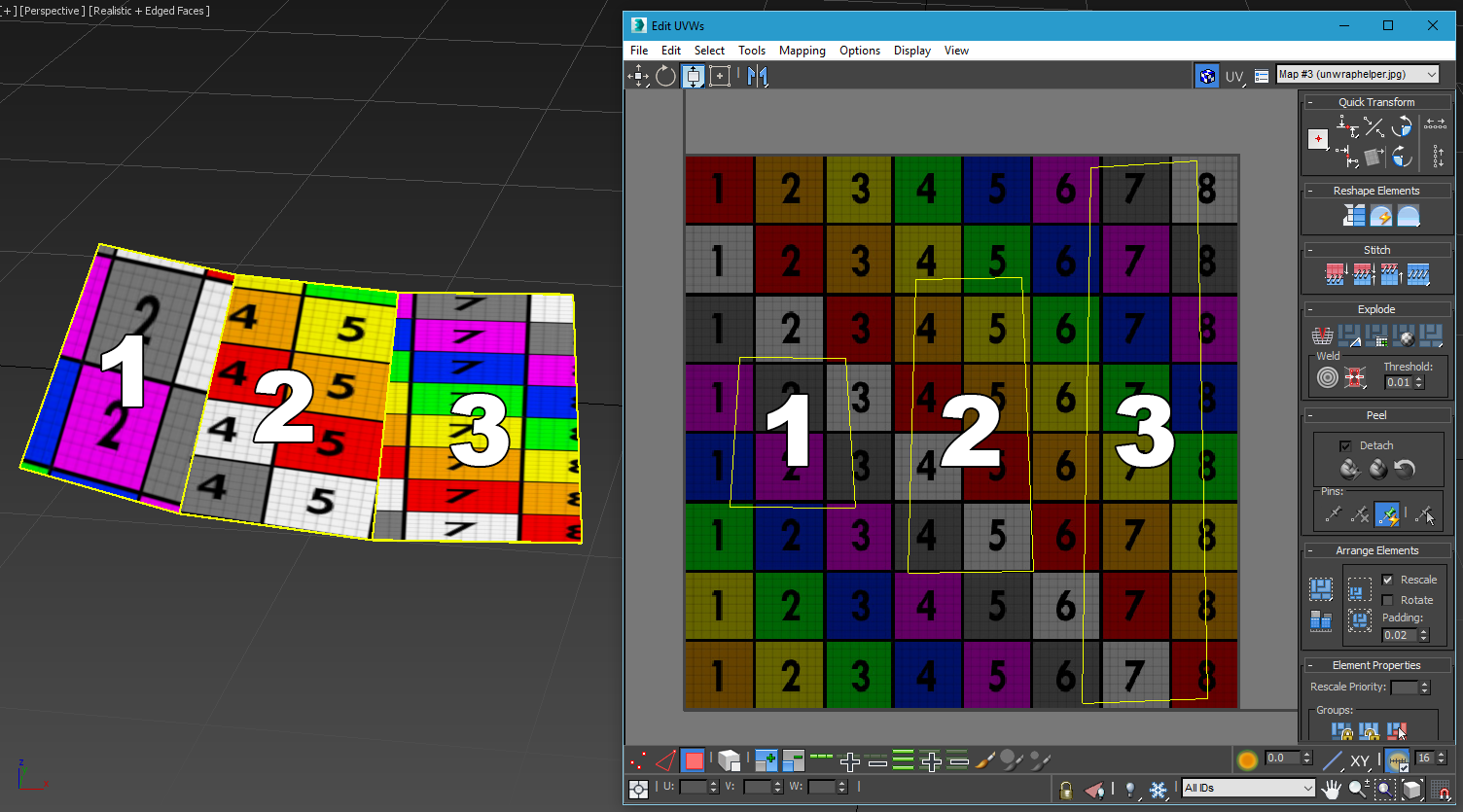
Task: Uncheck the Rescale option in Arrange Elements
Action: click(1385, 579)
